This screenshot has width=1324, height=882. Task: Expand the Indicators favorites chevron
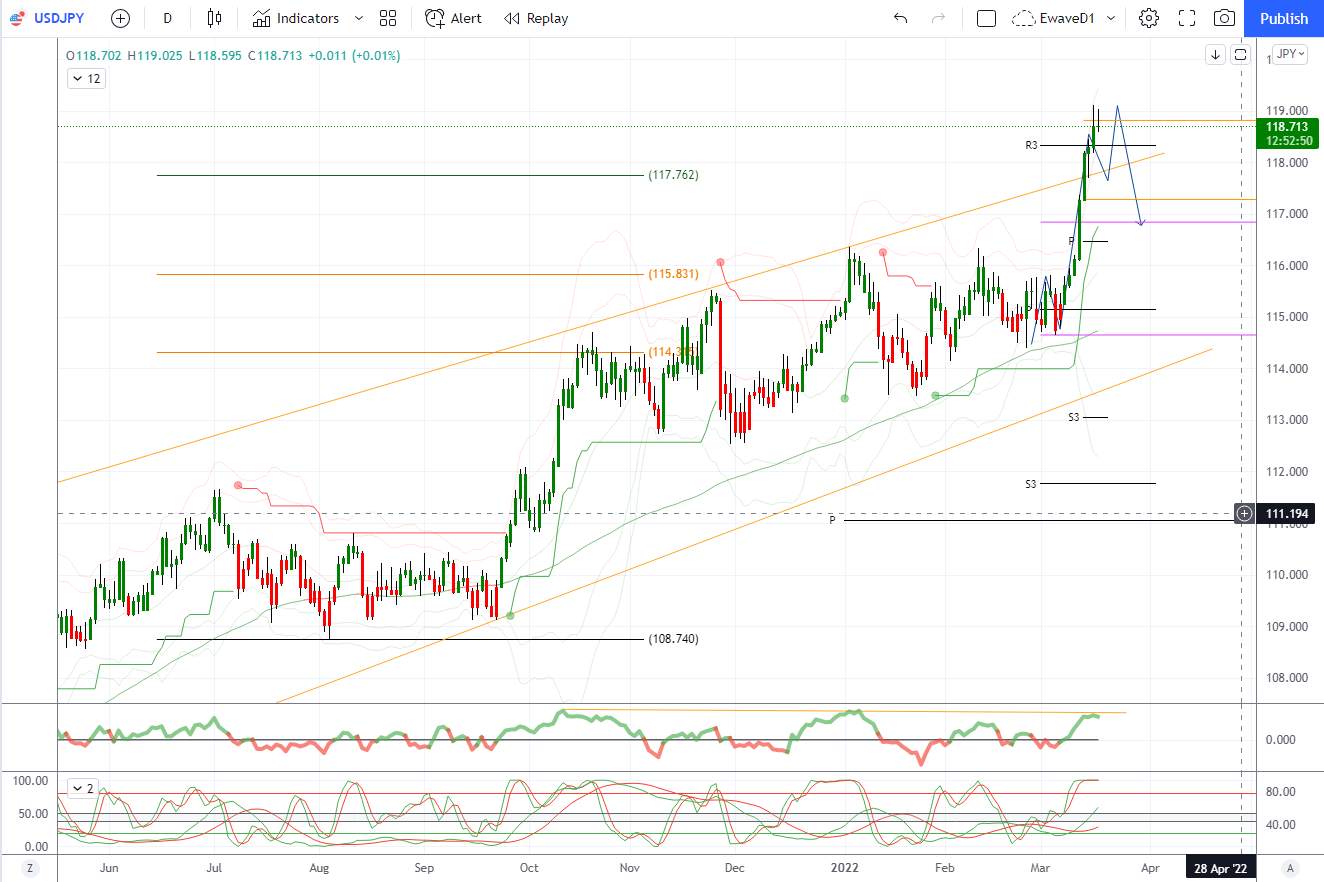pyautogui.click(x=359, y=18)
